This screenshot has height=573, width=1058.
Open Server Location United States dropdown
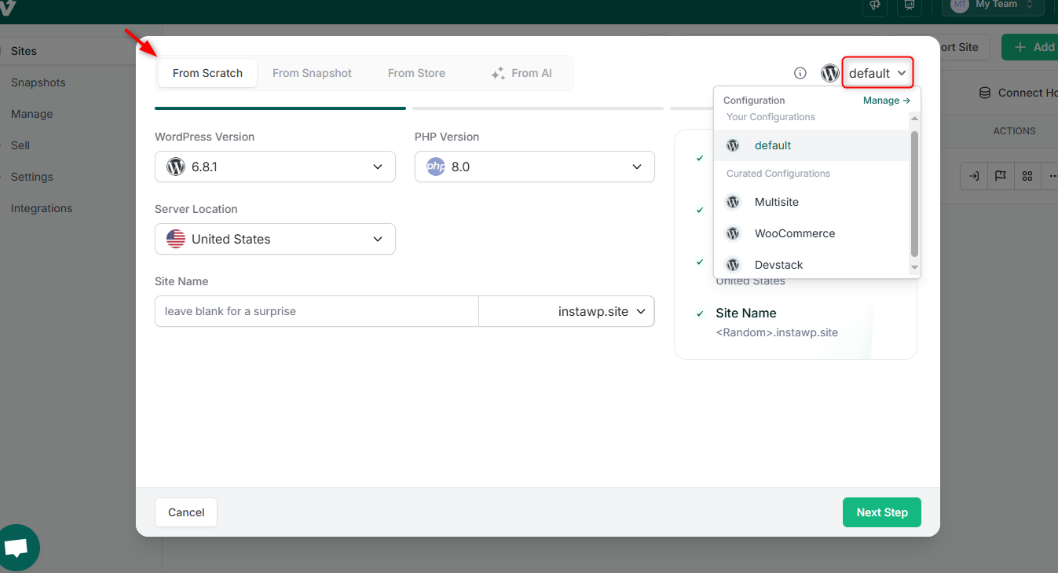pyautogui.click(x=275, y=239)
